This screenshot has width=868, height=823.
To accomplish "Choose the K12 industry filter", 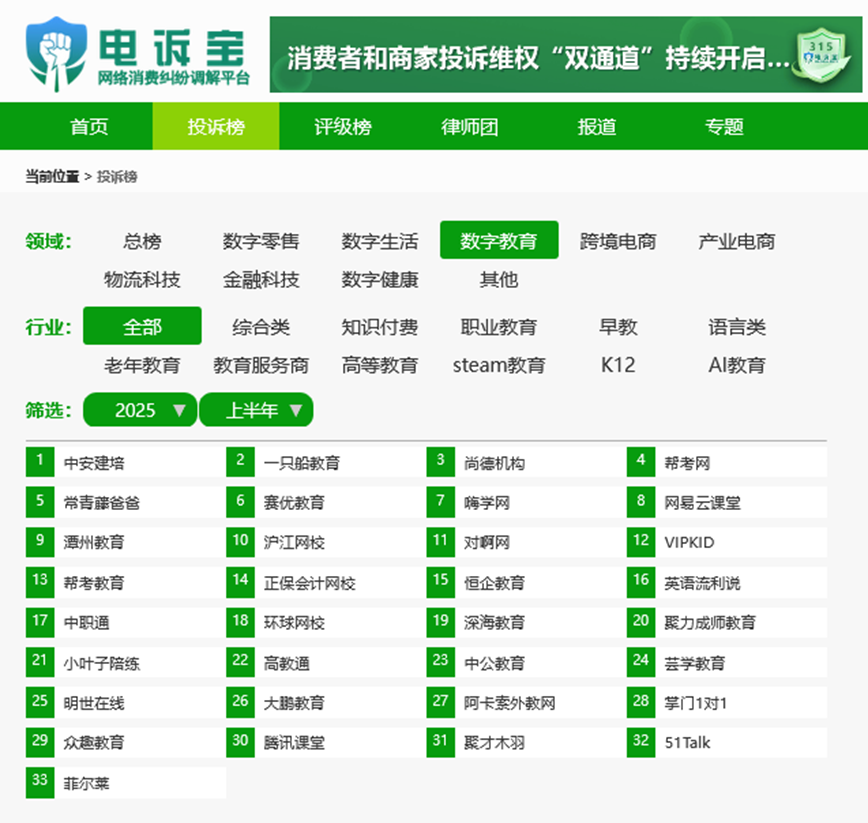I will 618,365.
